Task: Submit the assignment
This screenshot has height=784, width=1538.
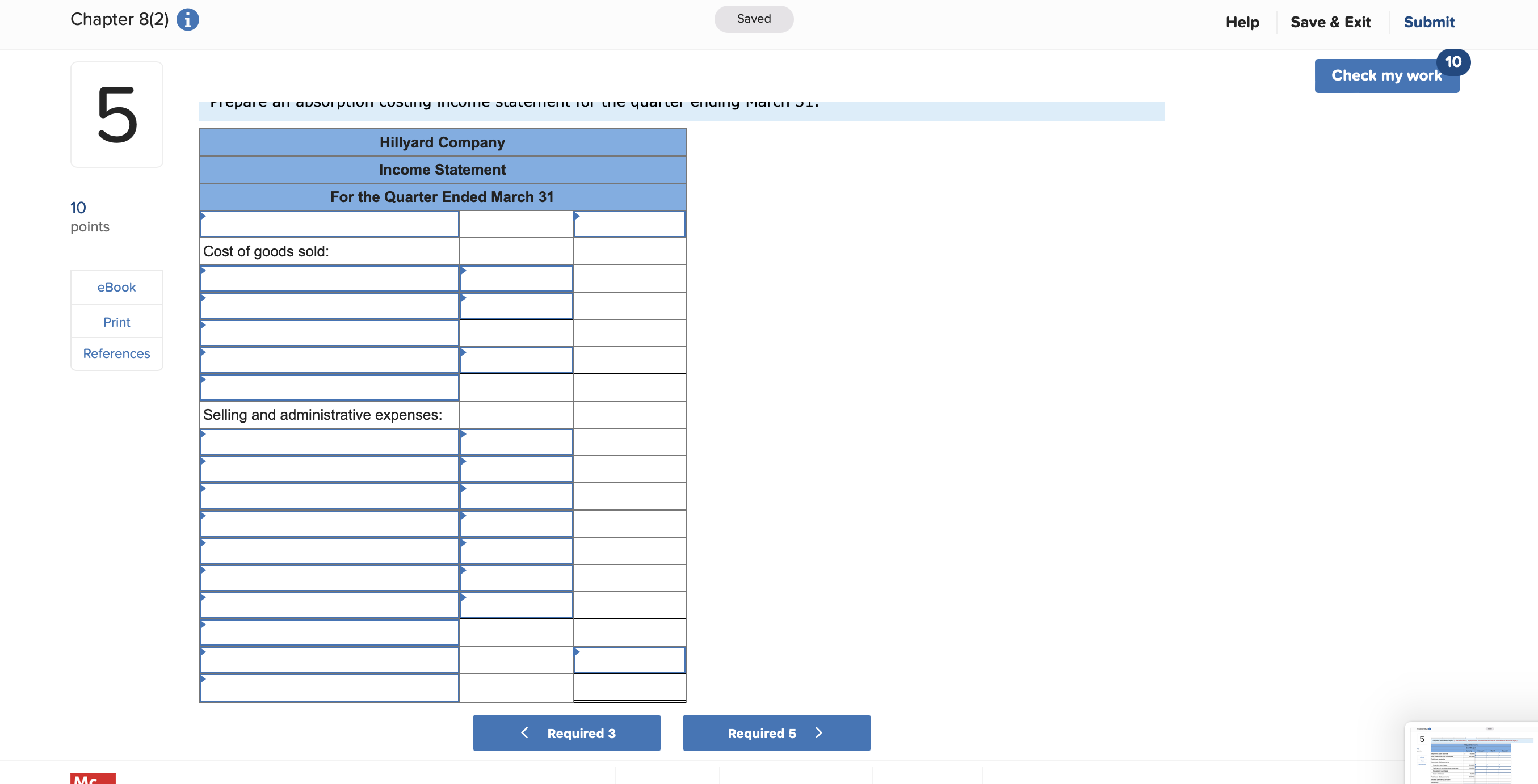Action: coord(1428,22)
